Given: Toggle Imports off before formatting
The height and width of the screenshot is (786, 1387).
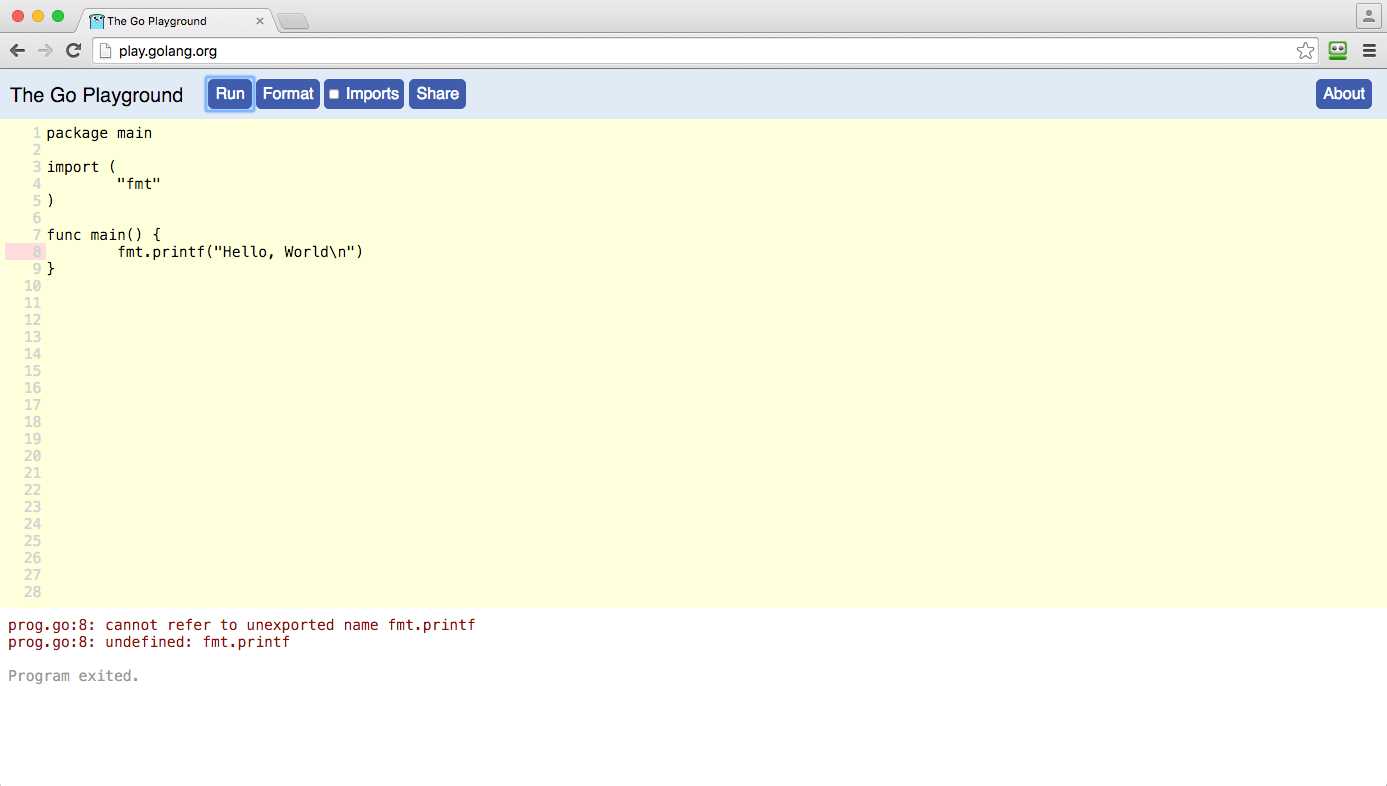Looking at the screenshot, I should click(335, 94).
